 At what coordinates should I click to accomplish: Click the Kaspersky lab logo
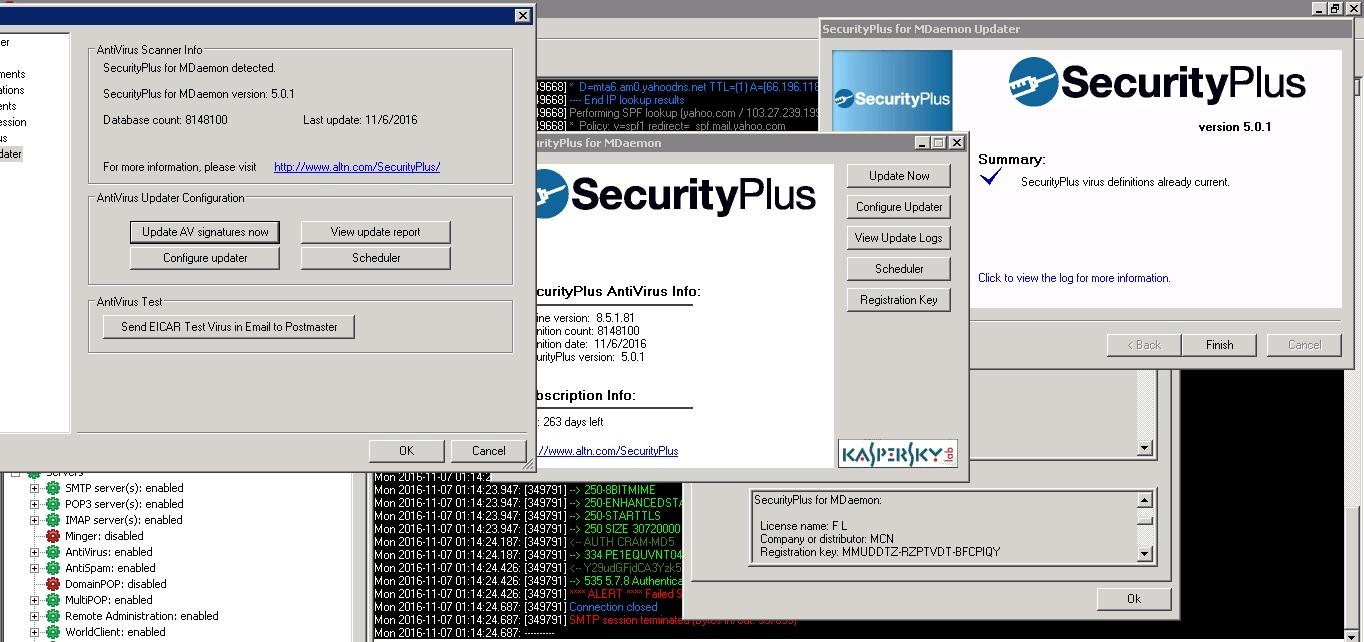pyautogui.click(x=898, y=453)
